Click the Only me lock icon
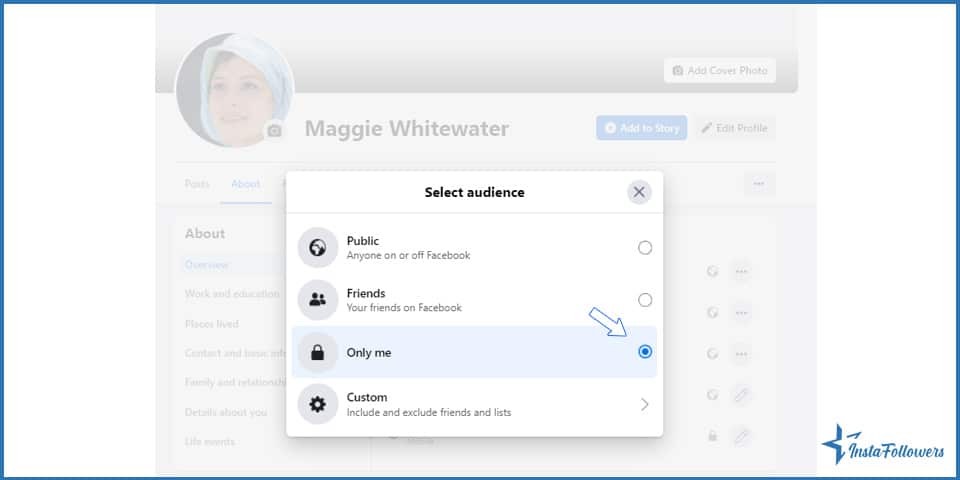This screenshot has width=960, height=480. (x=318, y=352)
